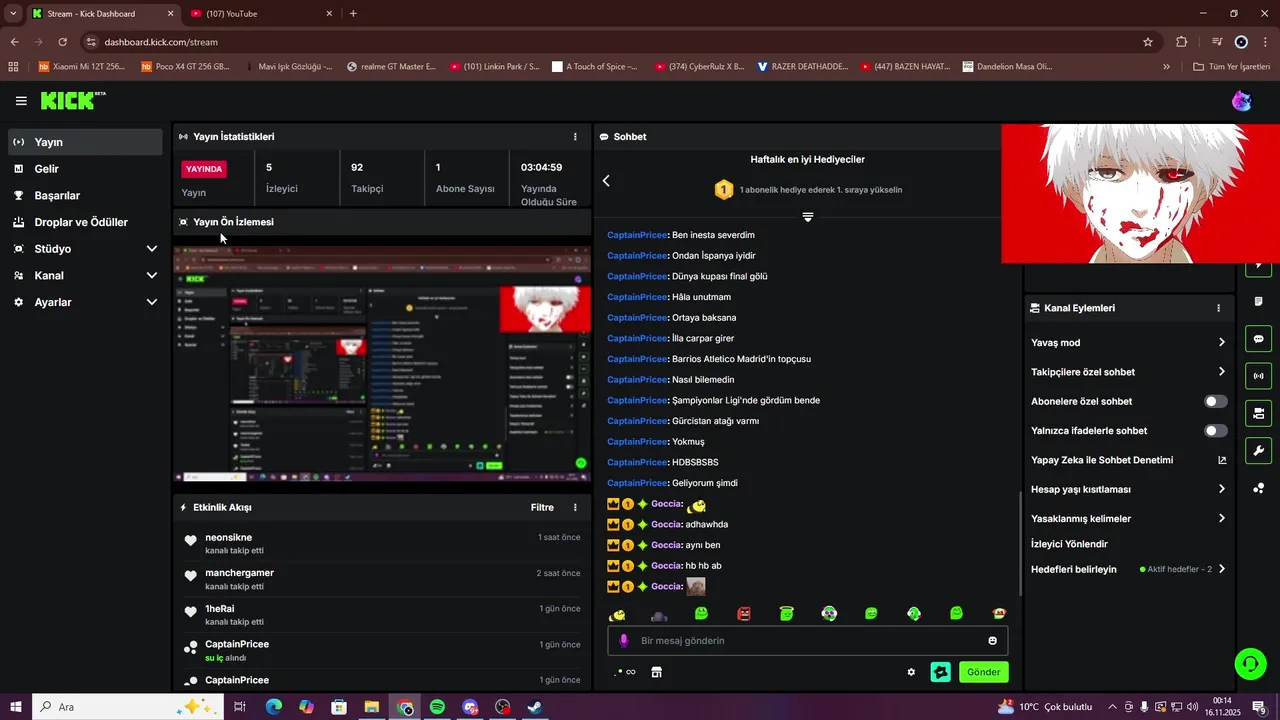The image size is (1280, 720).
Task: Open İzleyici Yönlendir
Action: (1069, 544)
